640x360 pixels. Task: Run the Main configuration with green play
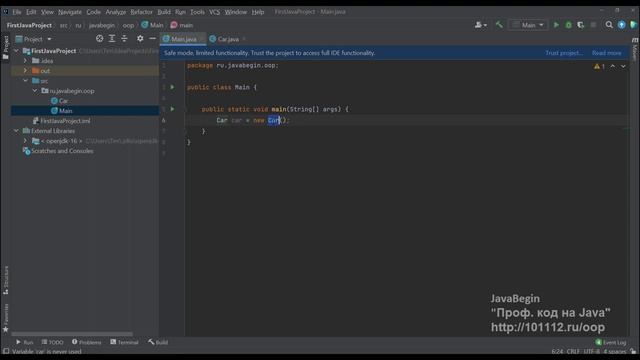pos(556,25)
